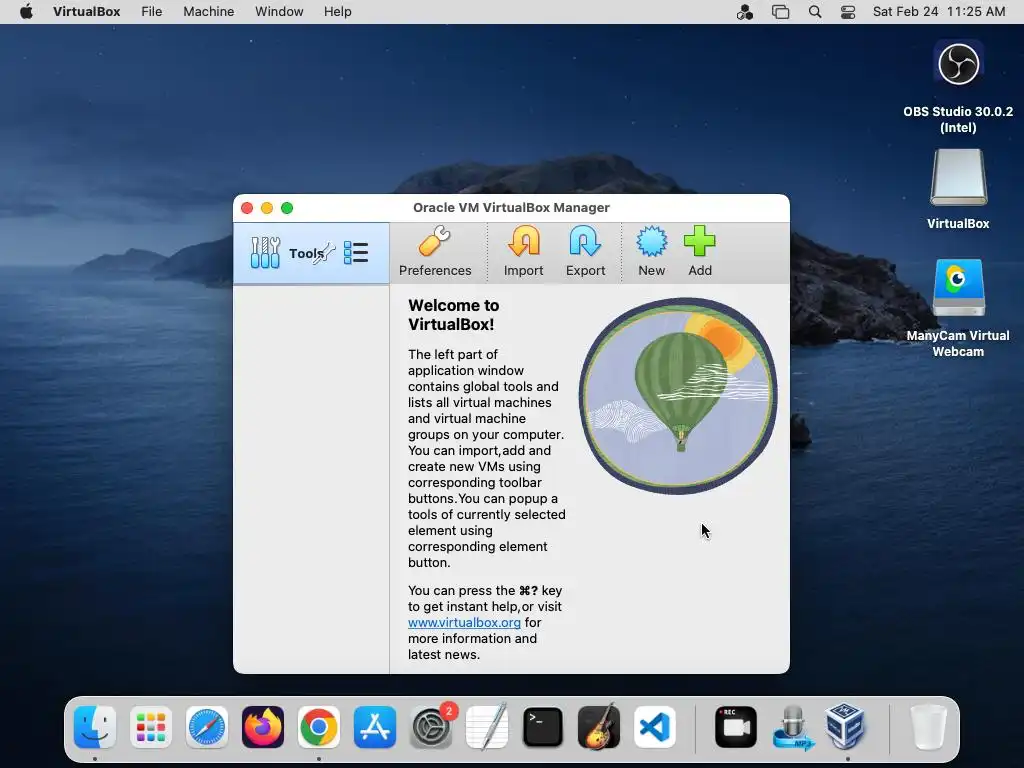Launch GarageBand from the Dock
1024x768 pixels.
click(x=599, y=727)
